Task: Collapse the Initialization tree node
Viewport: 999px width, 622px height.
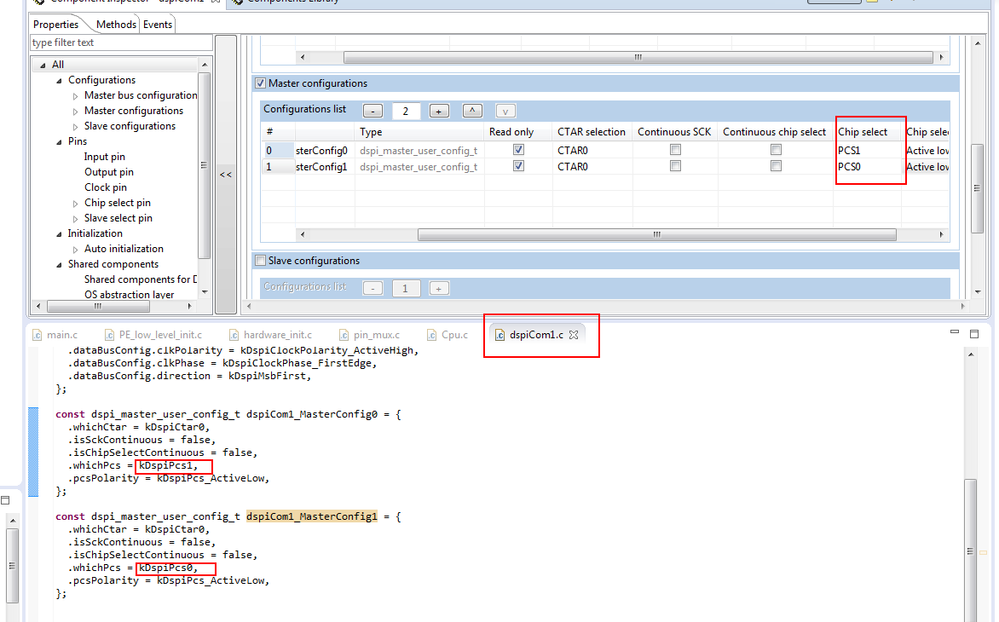Action: click(x=59, y=234)
